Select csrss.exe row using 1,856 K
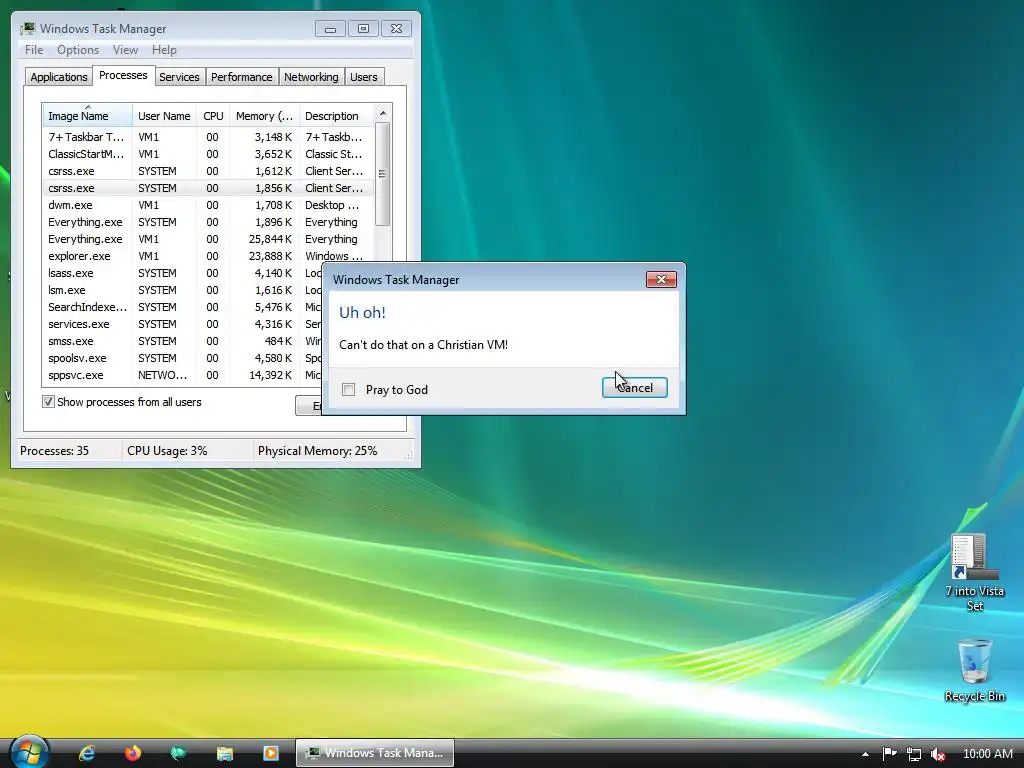Screen dimensions: 1024x768 208,188
